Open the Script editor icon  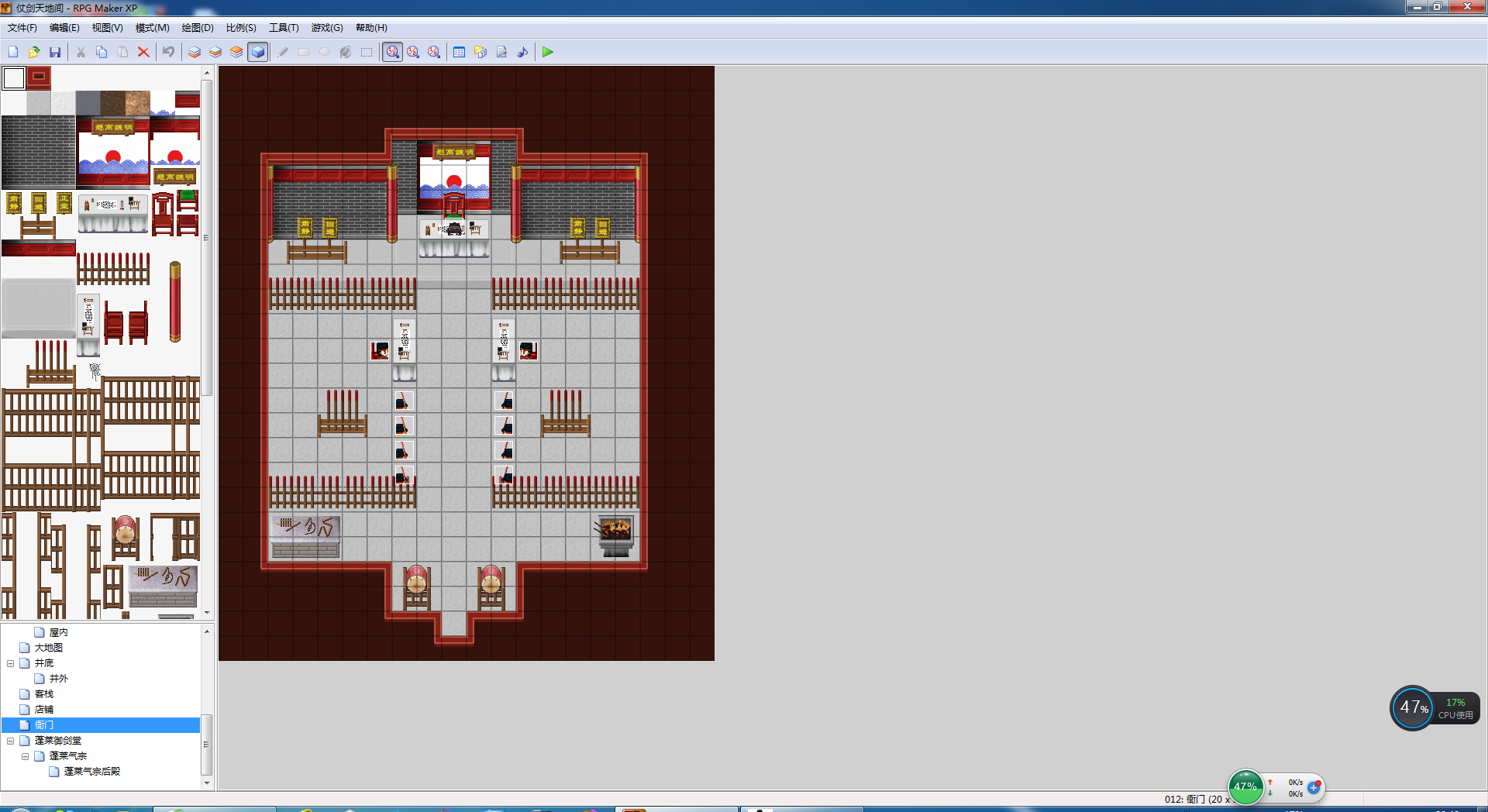501,52
